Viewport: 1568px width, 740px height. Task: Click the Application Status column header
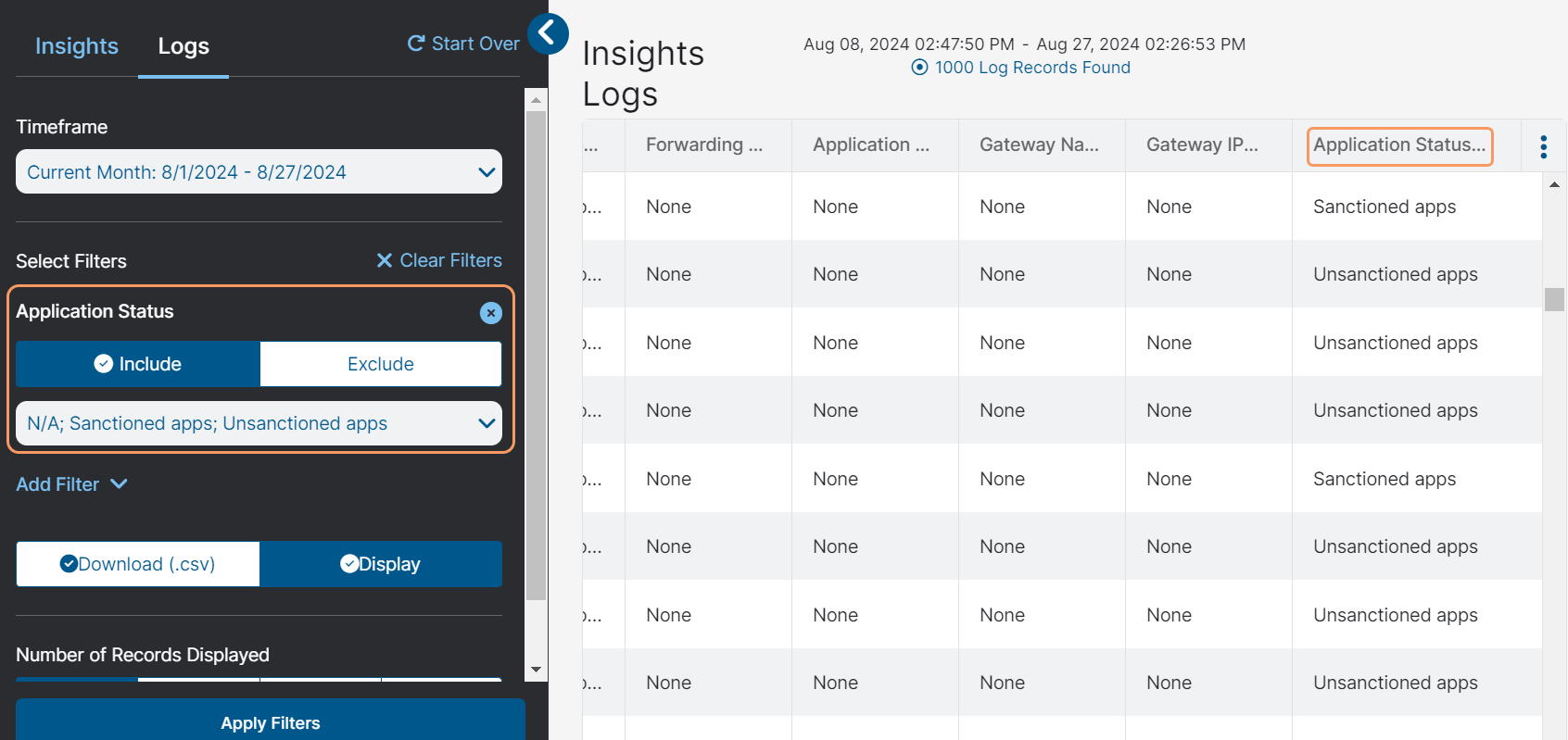[1398, 145]
